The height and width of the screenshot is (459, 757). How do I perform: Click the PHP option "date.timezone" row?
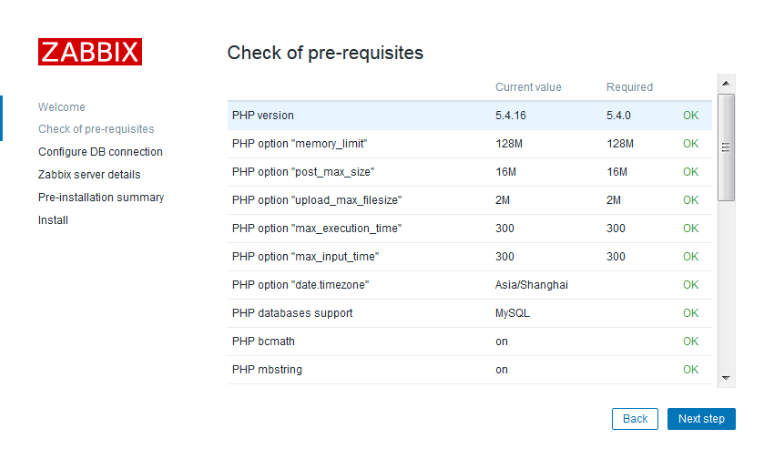469,285
